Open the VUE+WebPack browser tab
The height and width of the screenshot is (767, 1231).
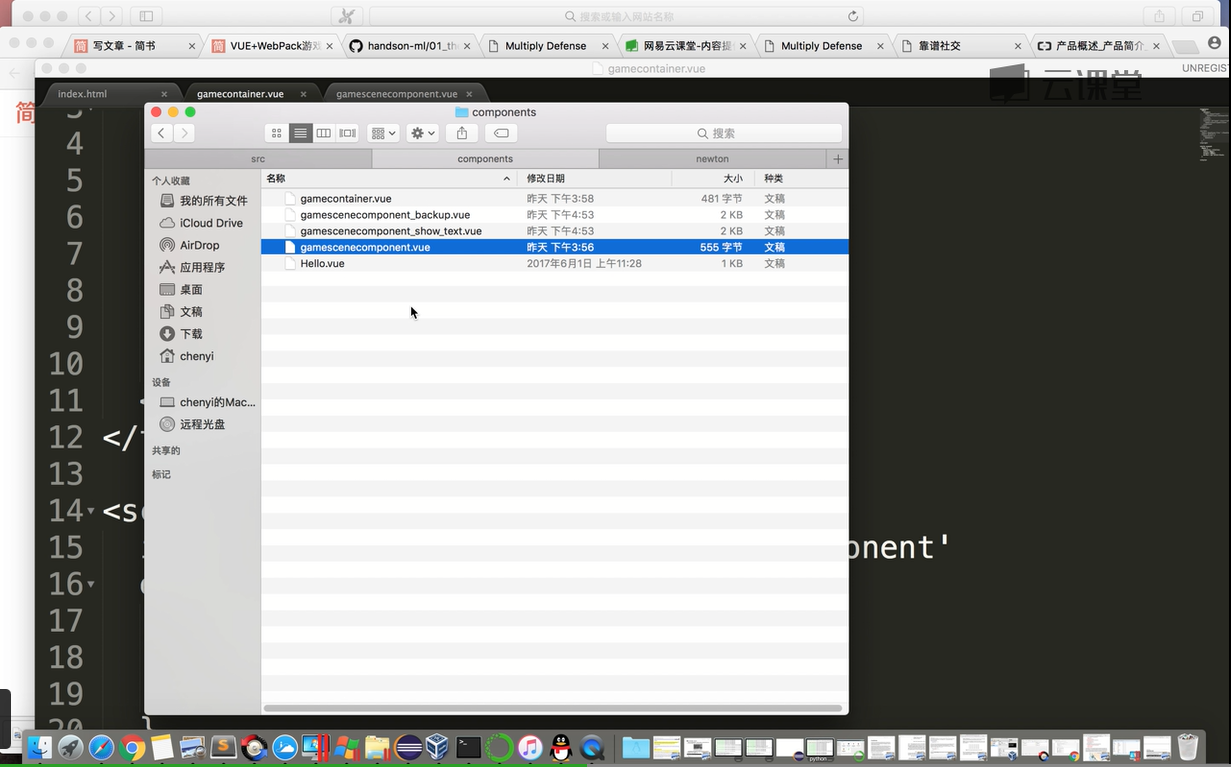click(272, 46)
